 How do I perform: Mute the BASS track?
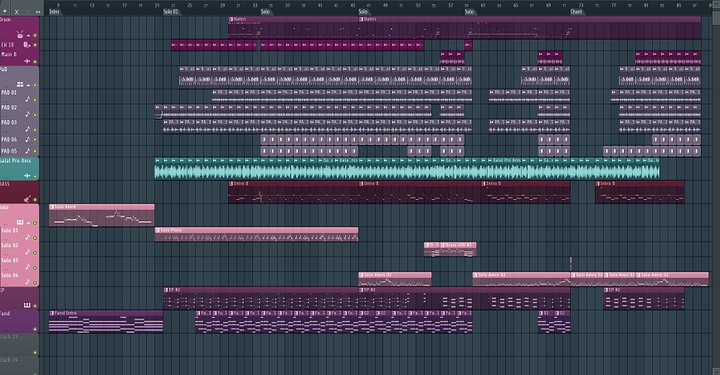[x=35, y=199]
